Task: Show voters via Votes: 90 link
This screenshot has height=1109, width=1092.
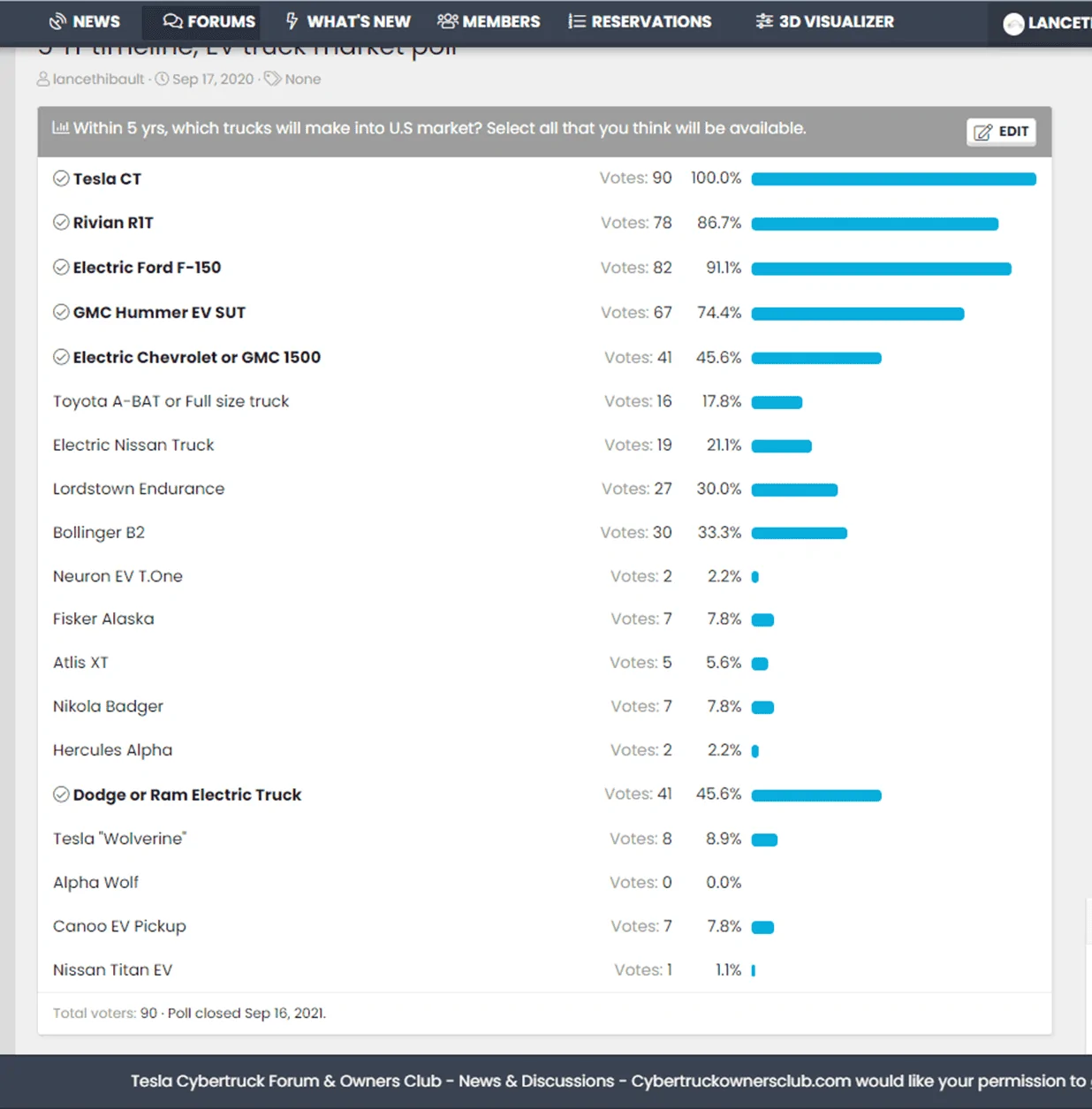Action: (635, 178)
